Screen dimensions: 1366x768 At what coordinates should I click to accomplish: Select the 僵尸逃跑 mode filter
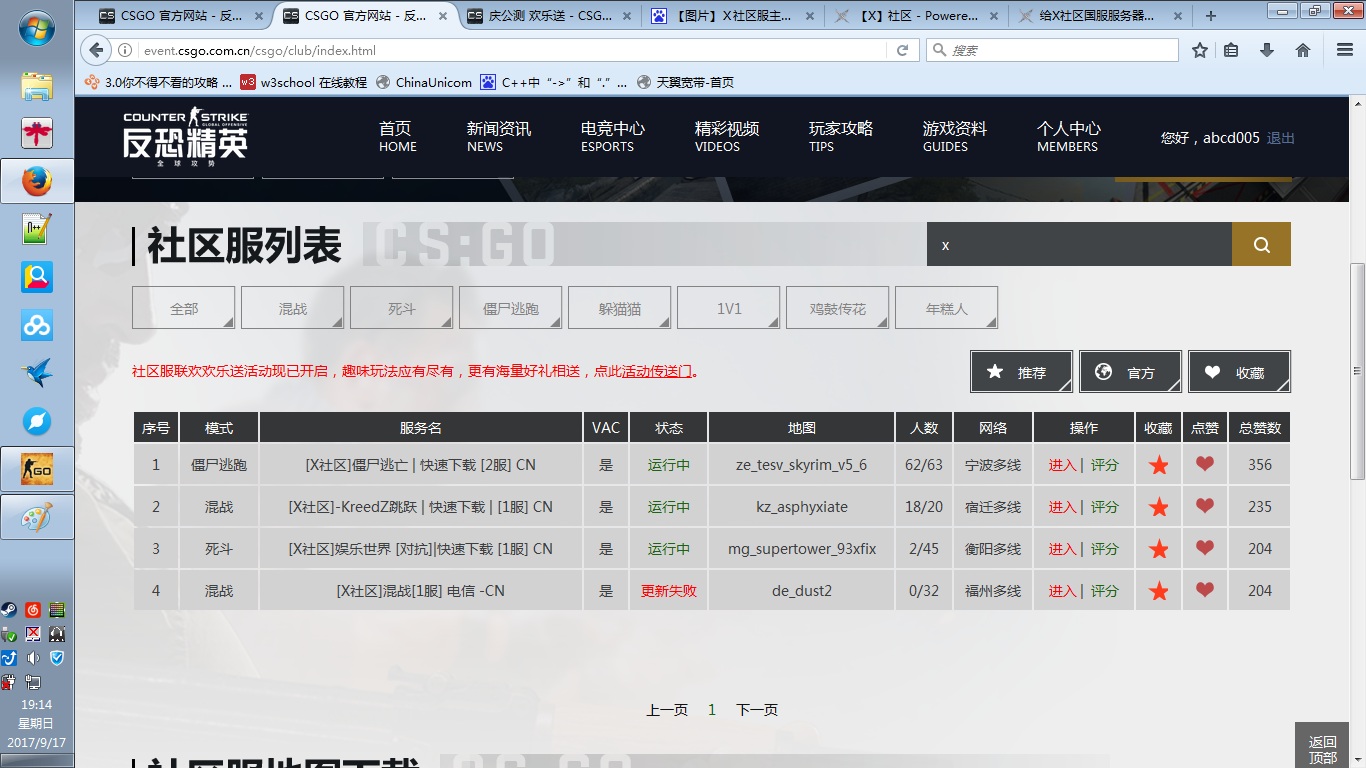[510, 309]
